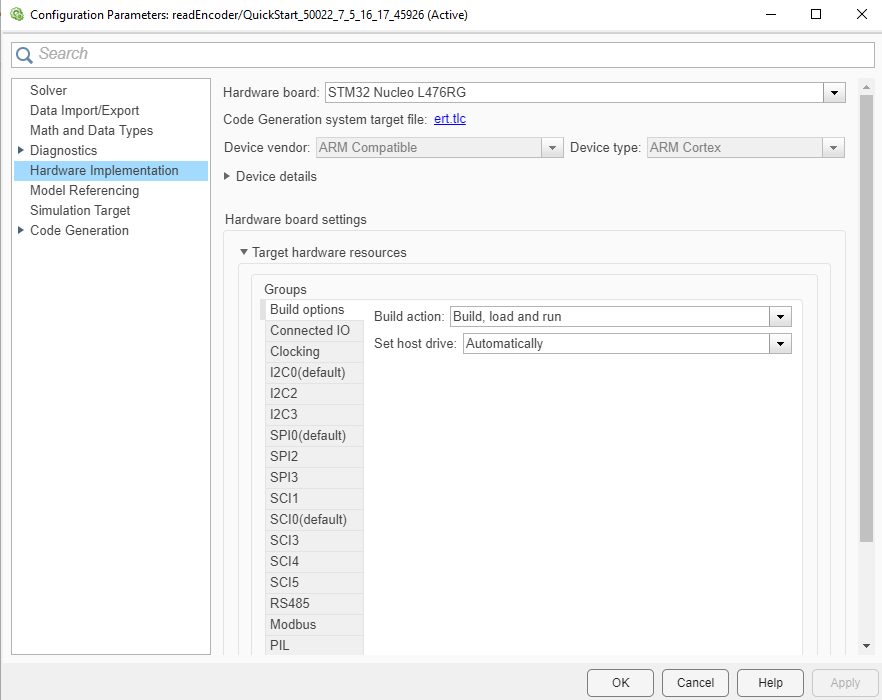Open Code Generation settings
The image size is (882, 700).
point(79,230)
